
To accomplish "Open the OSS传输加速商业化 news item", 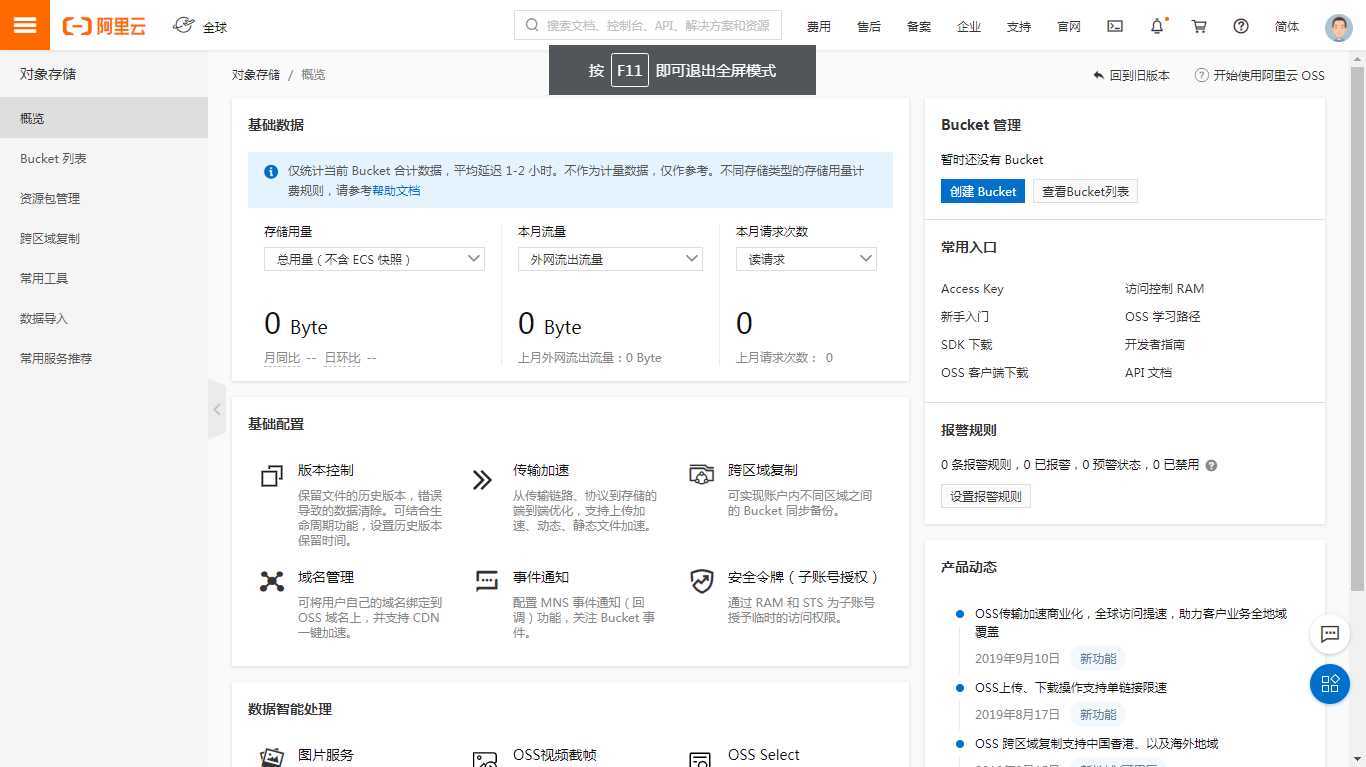I will click(x=1131, y=622).
